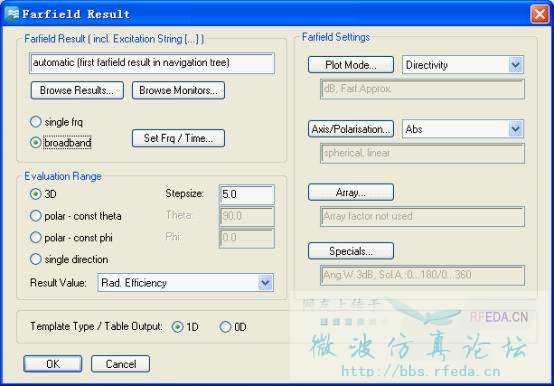Confirm with the OK button
This screenshot has width=554, height=386.
53,364
